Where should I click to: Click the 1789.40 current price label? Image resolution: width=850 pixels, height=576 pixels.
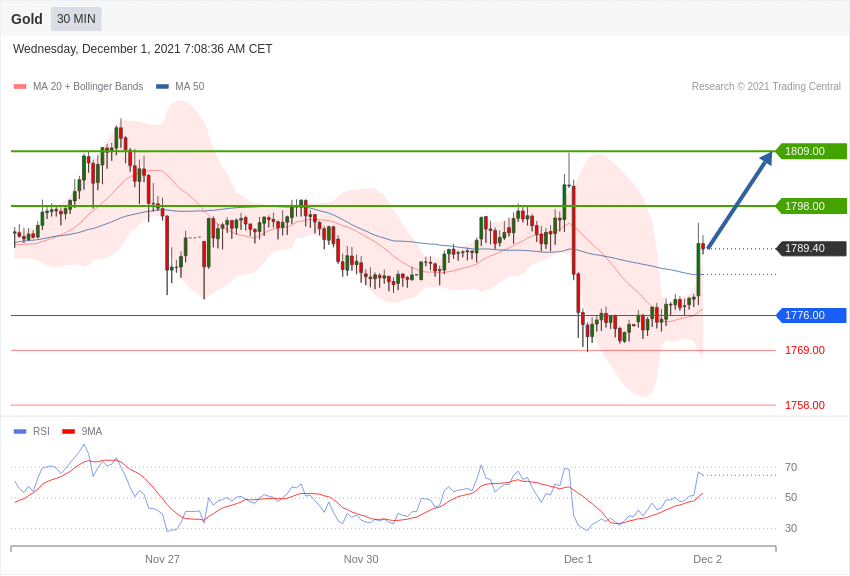[810, 248]
